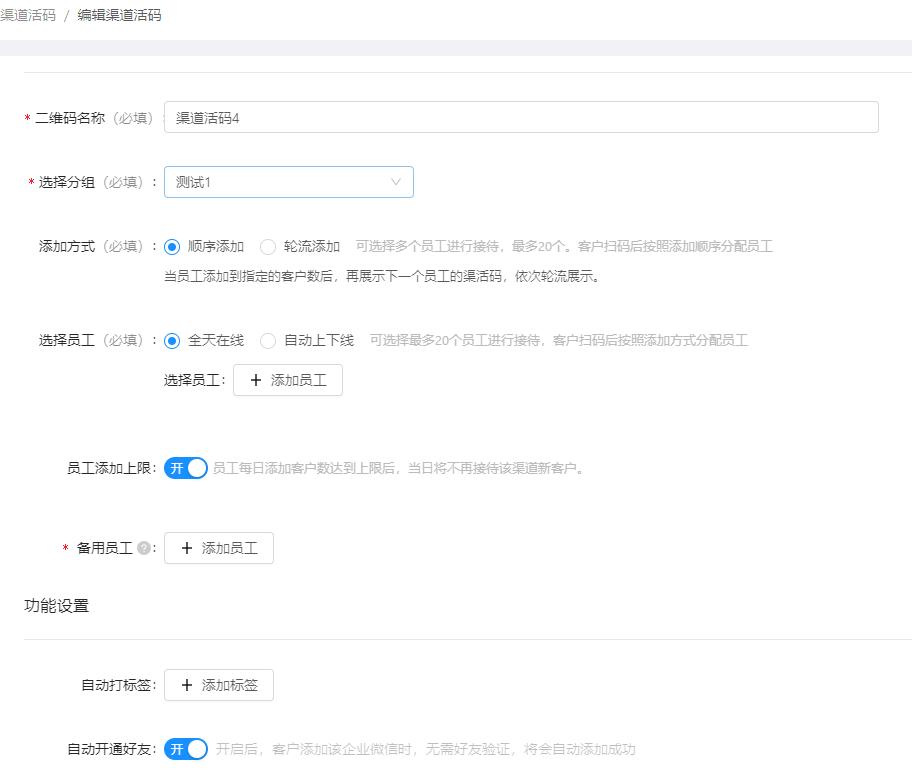Switch employee schedule to 自动上下线
Viewport: 912px width, 775px height.
268,340
